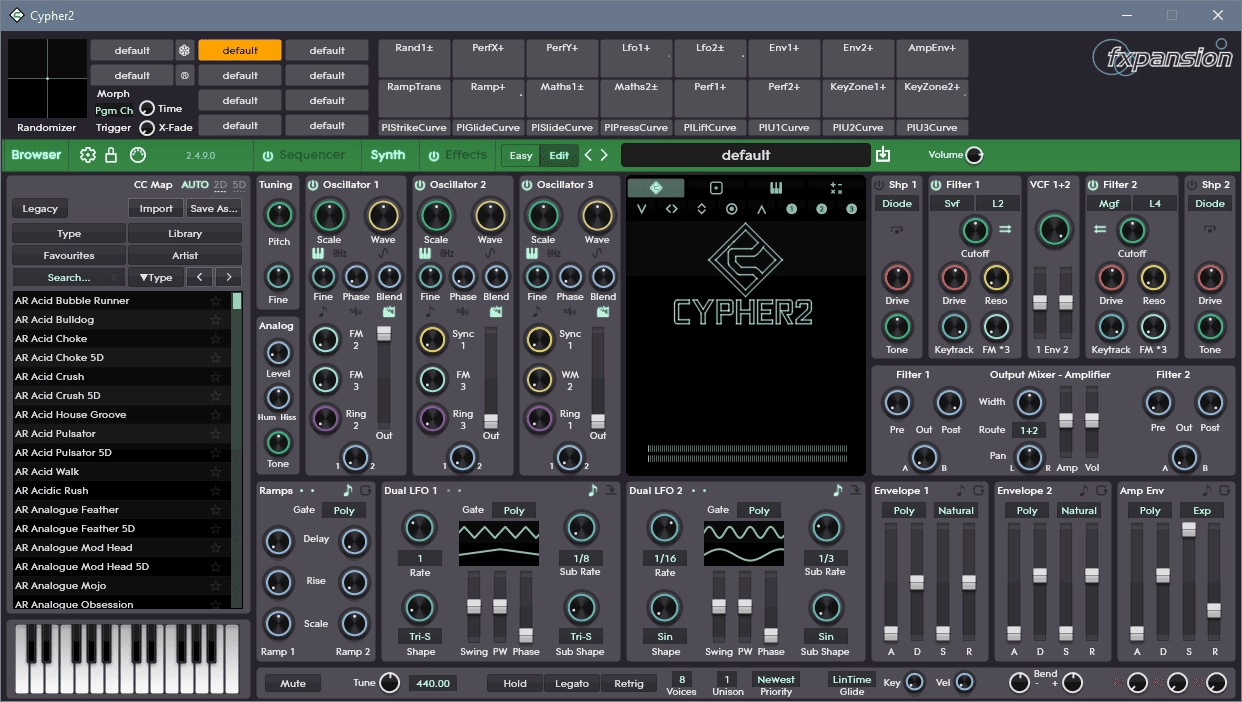Viewport: 1242px width, 702px height.
Task: Open the MIDI learn dial icon
Action: 138,155
